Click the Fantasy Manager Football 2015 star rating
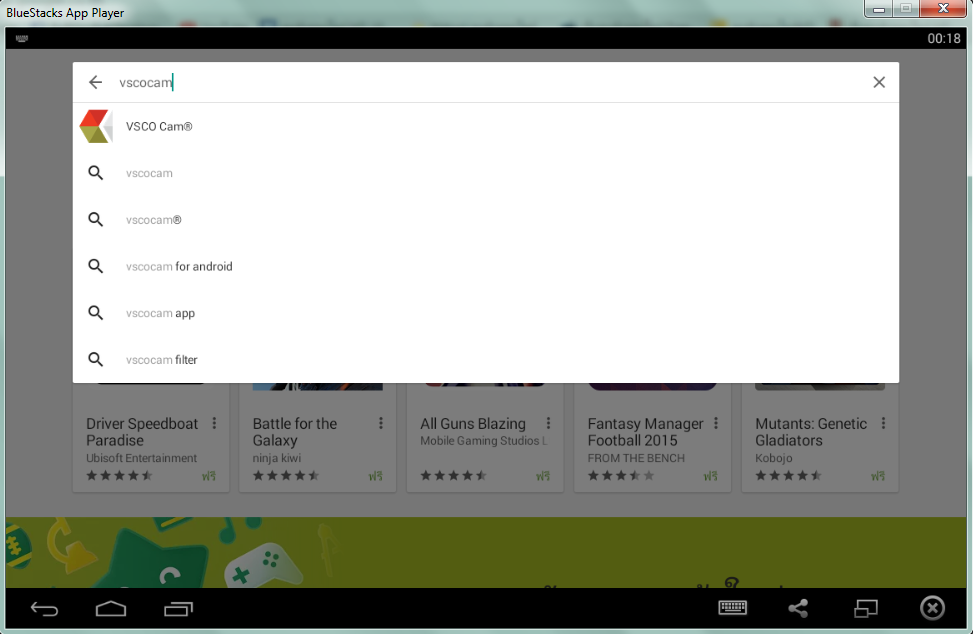Viewport: 973px width, 634px height. [621, 476]
